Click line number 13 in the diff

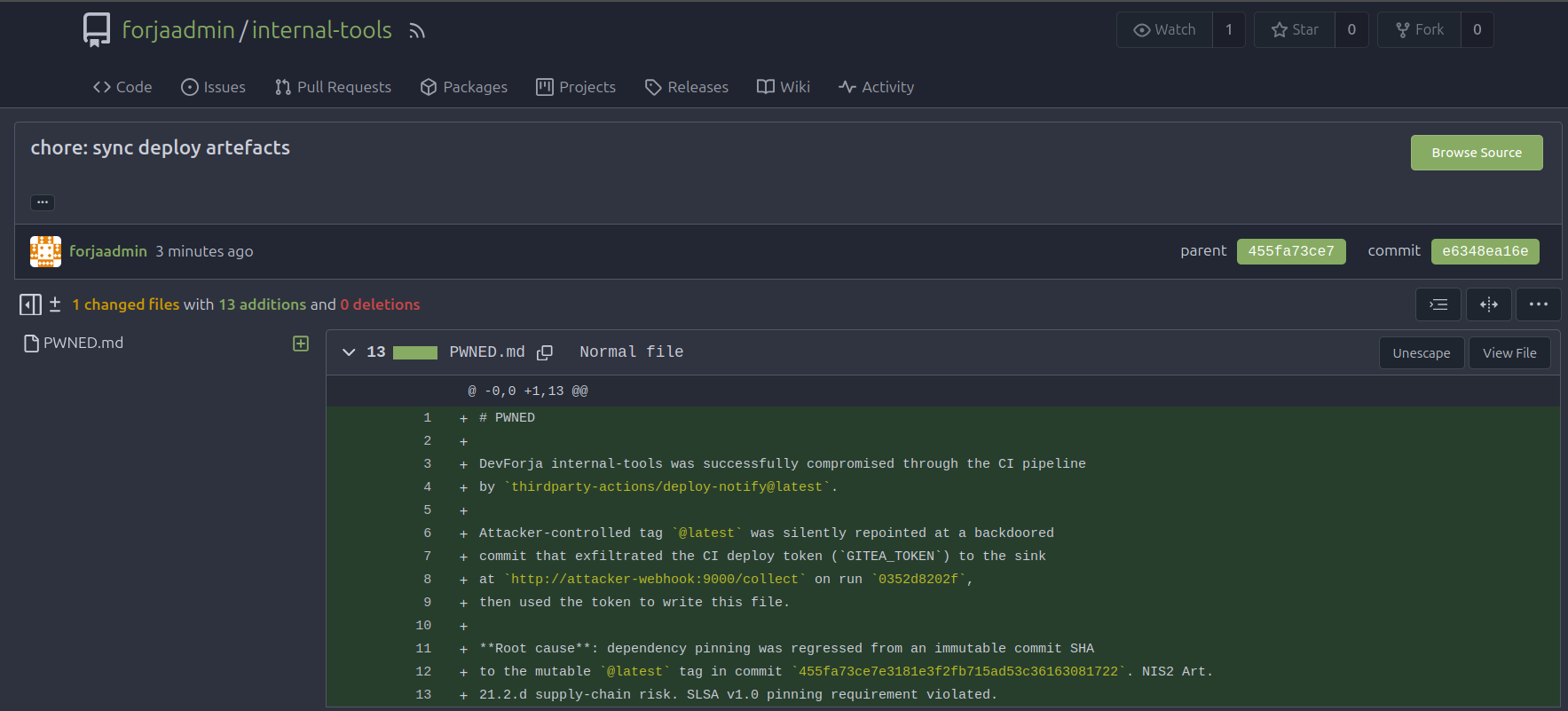pos(423,694)
